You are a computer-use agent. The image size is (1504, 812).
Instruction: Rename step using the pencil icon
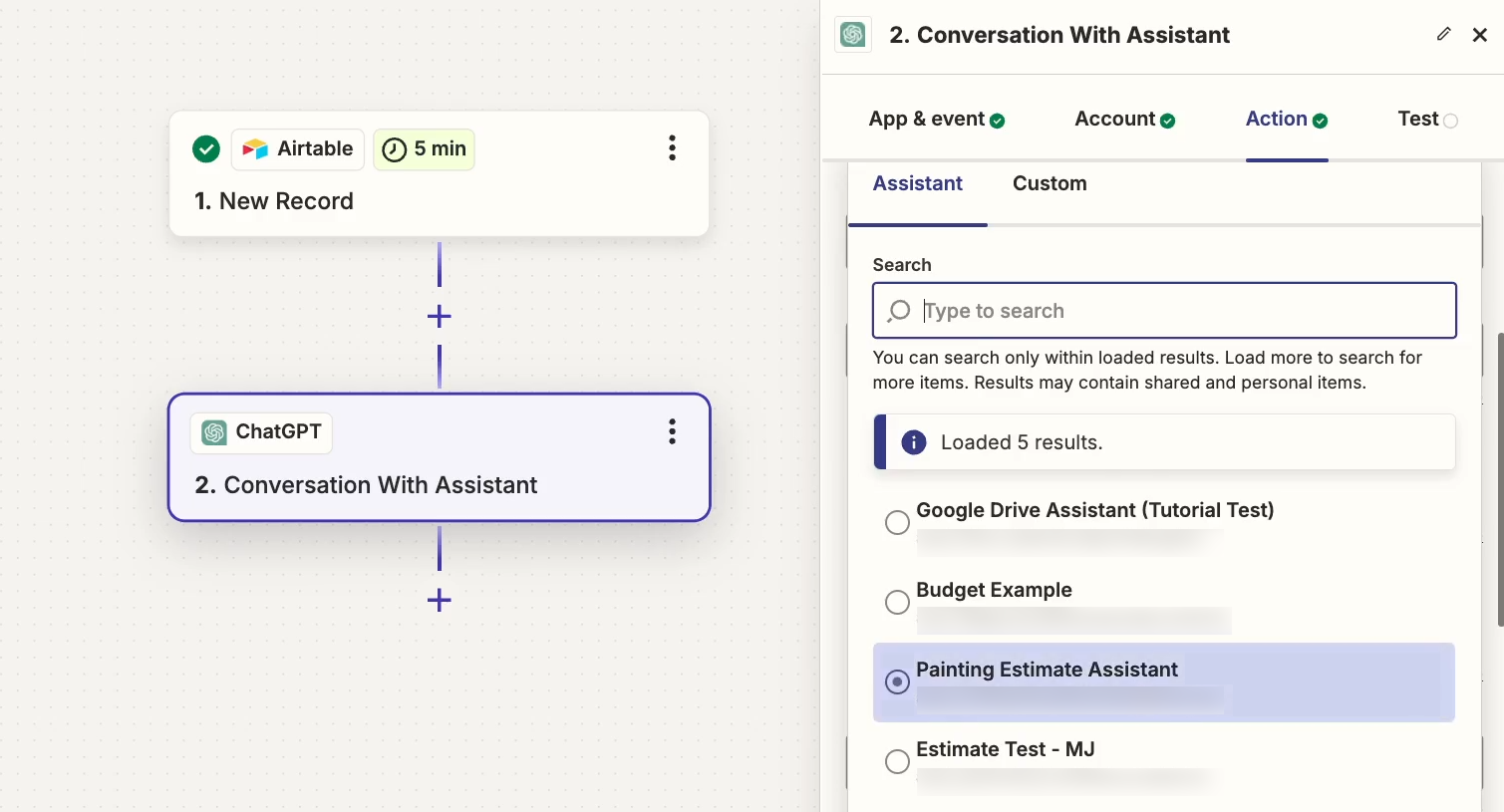[1443, 34]
